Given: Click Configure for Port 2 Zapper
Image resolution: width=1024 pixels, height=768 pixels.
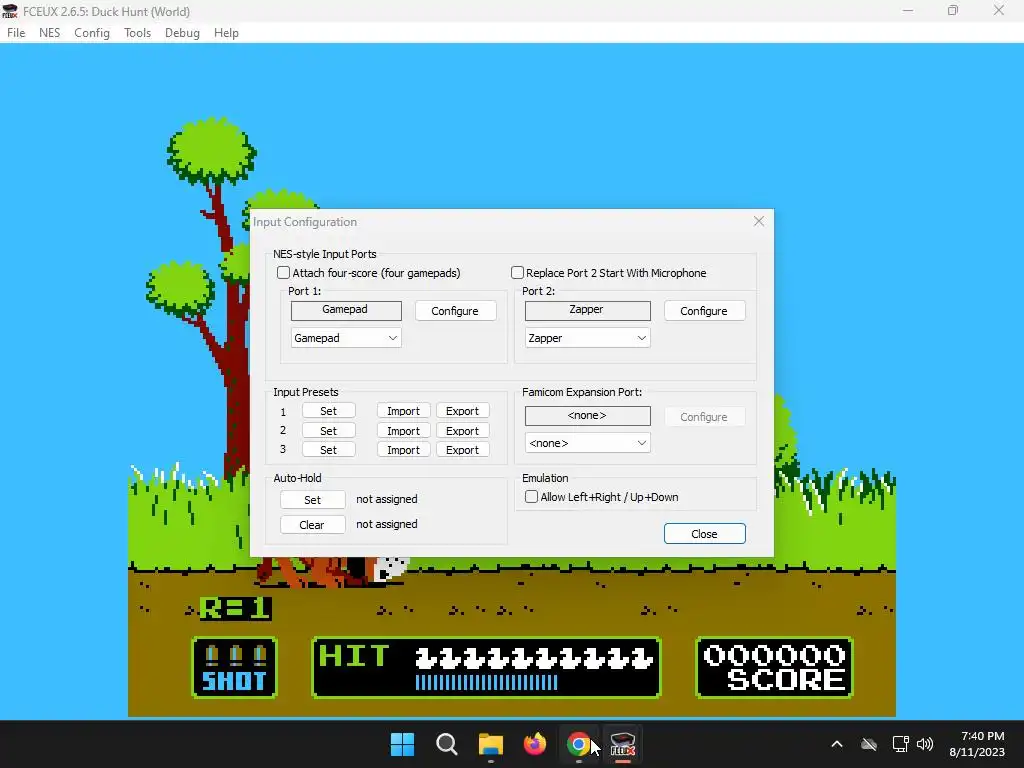Looking at the screenshot, I should 704,311.
